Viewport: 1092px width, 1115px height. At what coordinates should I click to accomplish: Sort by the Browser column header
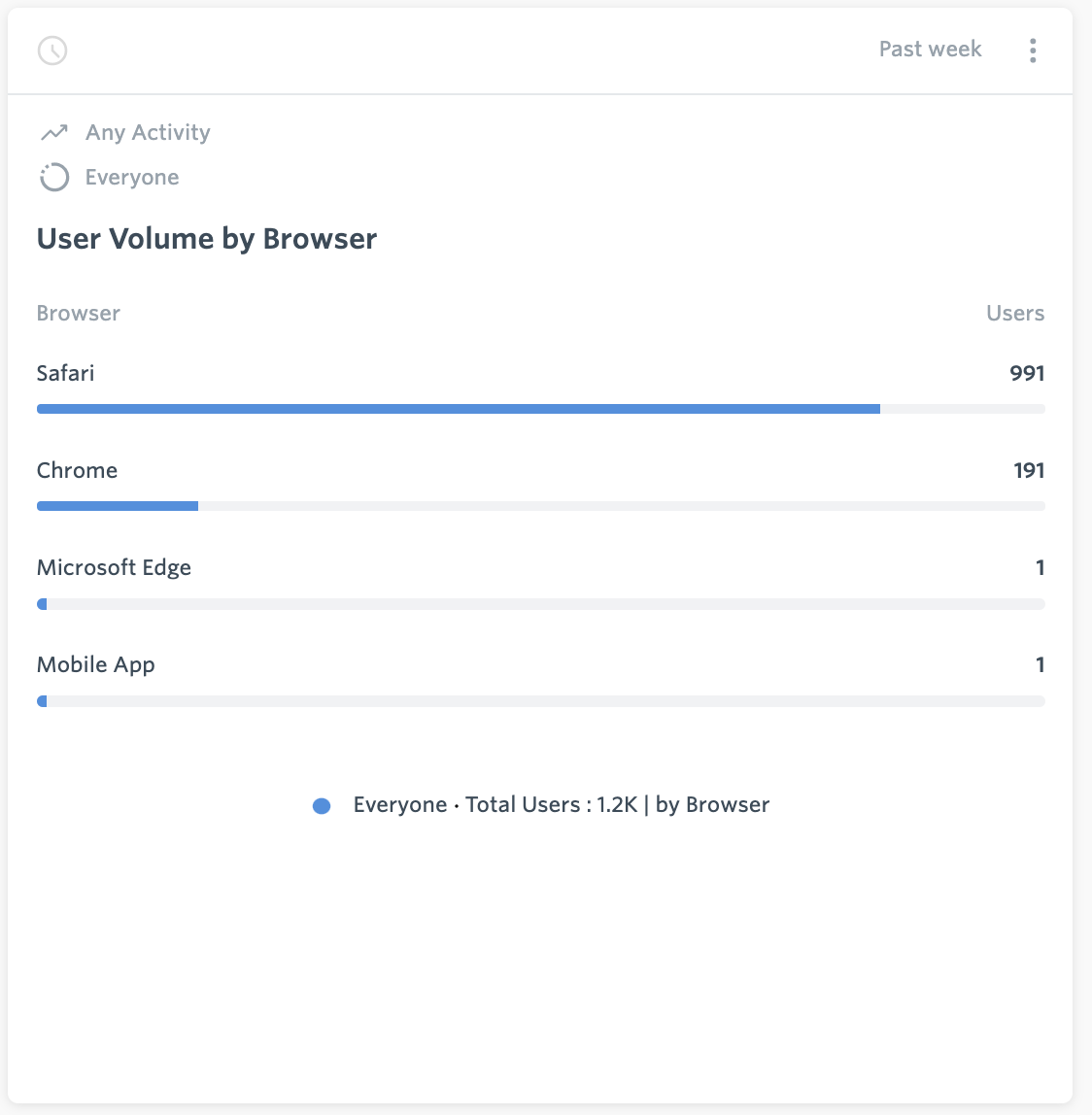pyautogui.click(x=78, y=313)
